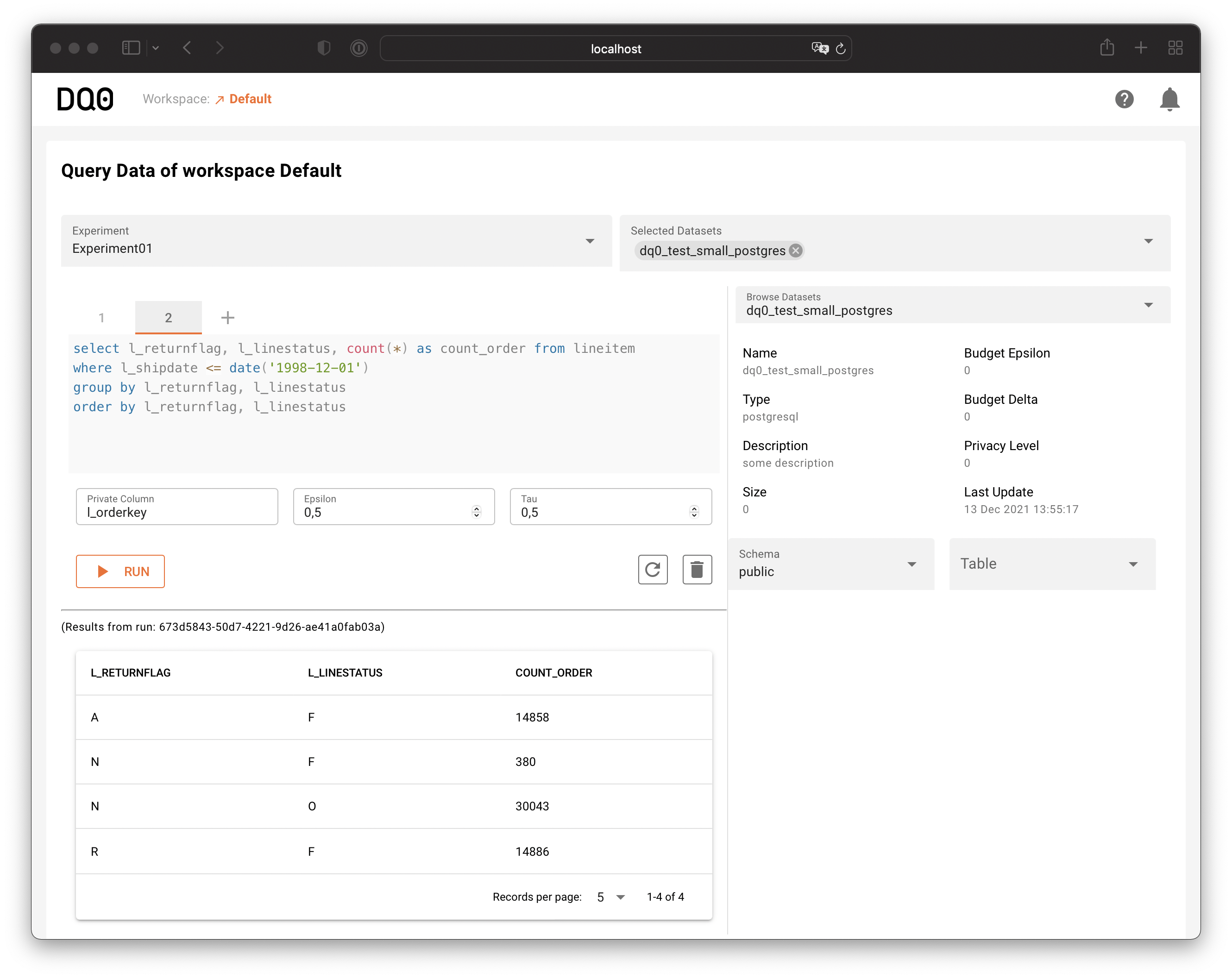Click query tab number 2
This screenshot has height=978, width=1232.
(x=167, y=318)
